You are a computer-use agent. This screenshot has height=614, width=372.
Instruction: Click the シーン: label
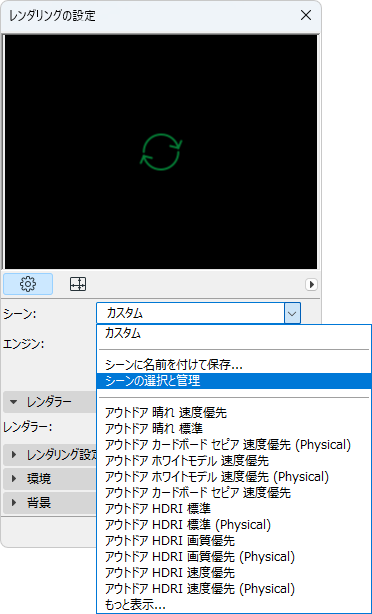[20, 314]
